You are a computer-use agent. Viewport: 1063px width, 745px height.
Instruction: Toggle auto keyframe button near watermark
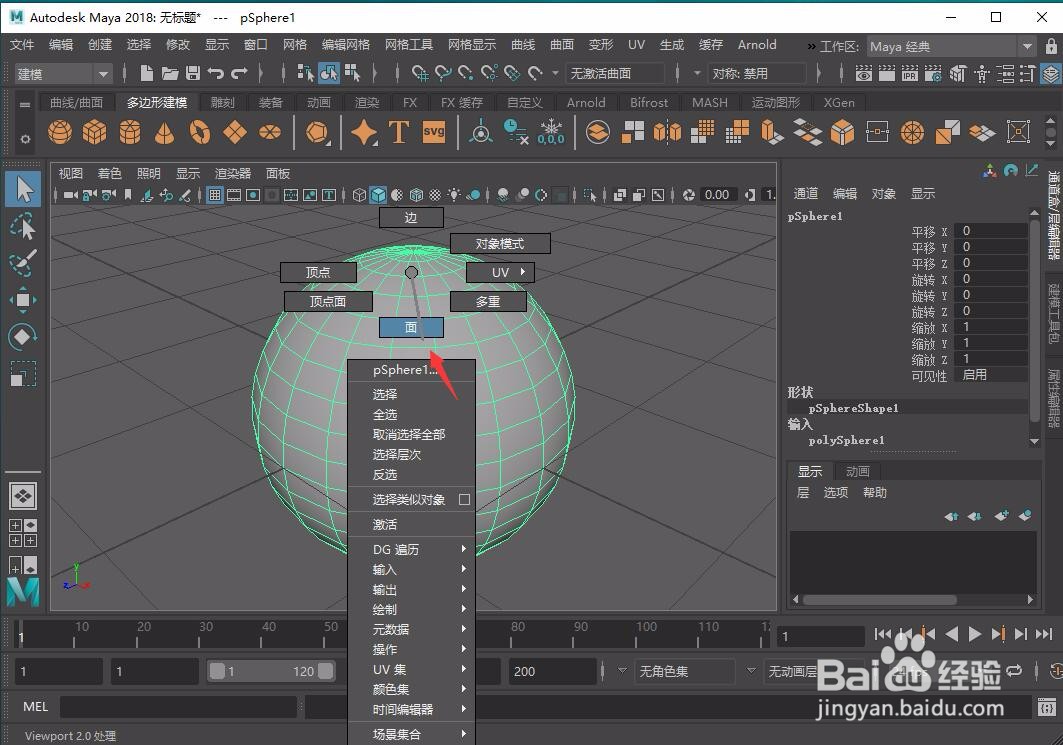coord(1056,671)
